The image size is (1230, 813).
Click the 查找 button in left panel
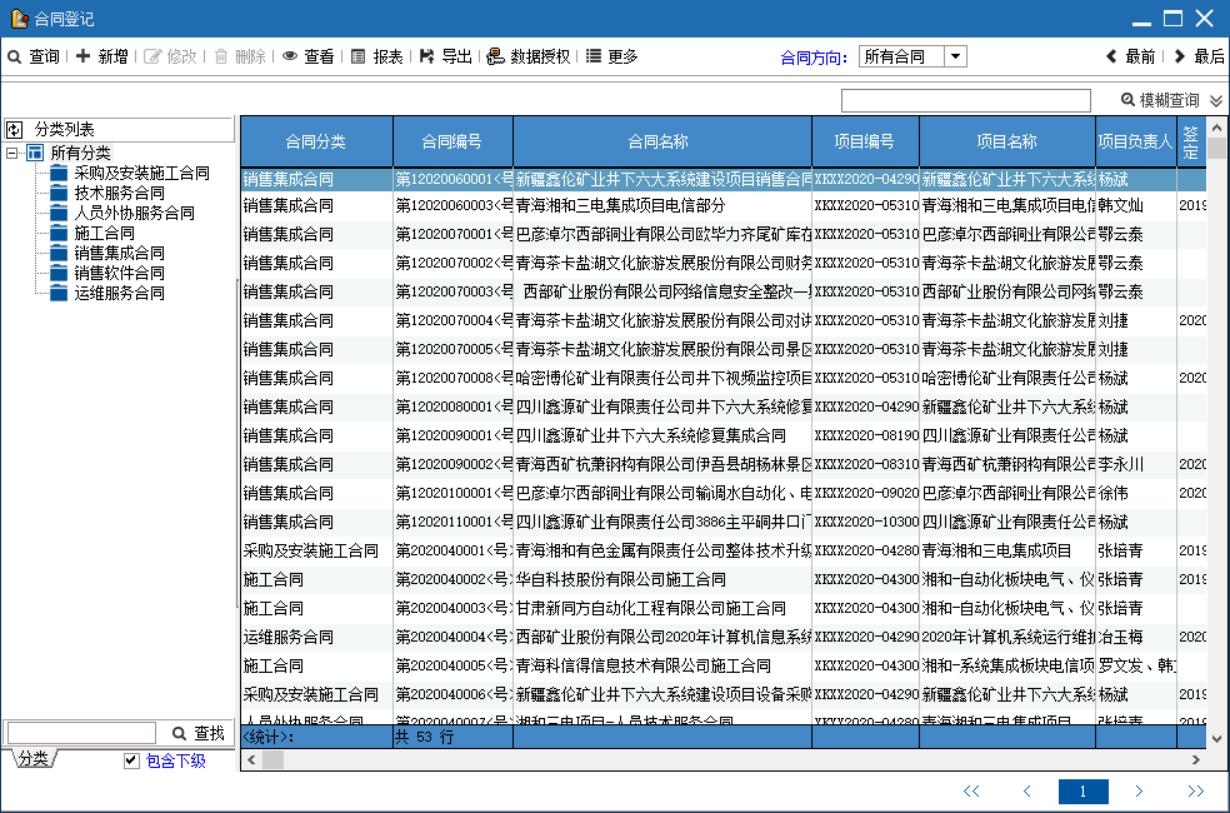tap(197, 734)
